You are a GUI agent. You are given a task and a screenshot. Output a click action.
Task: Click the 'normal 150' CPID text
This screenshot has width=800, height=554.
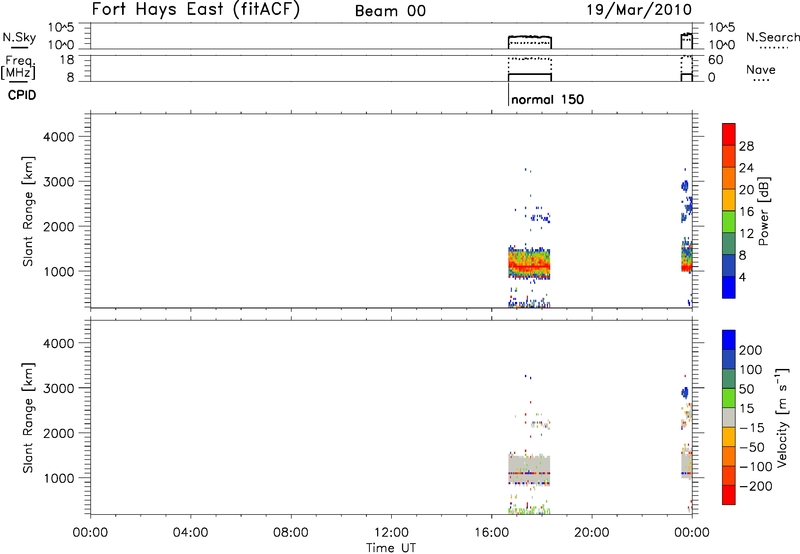[x=547, y=99]
